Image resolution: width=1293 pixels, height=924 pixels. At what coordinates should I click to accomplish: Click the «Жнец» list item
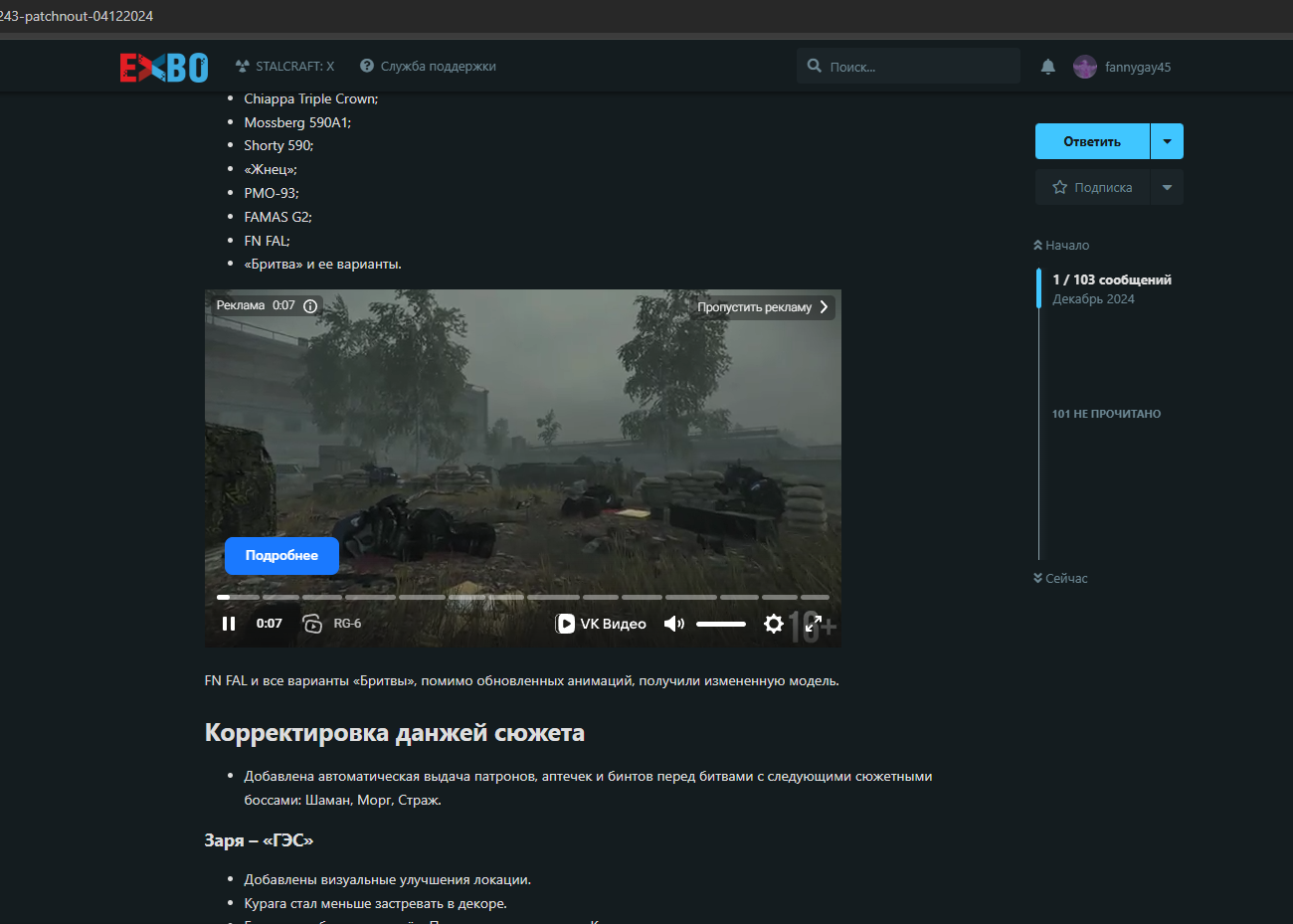tap(271, 170)
